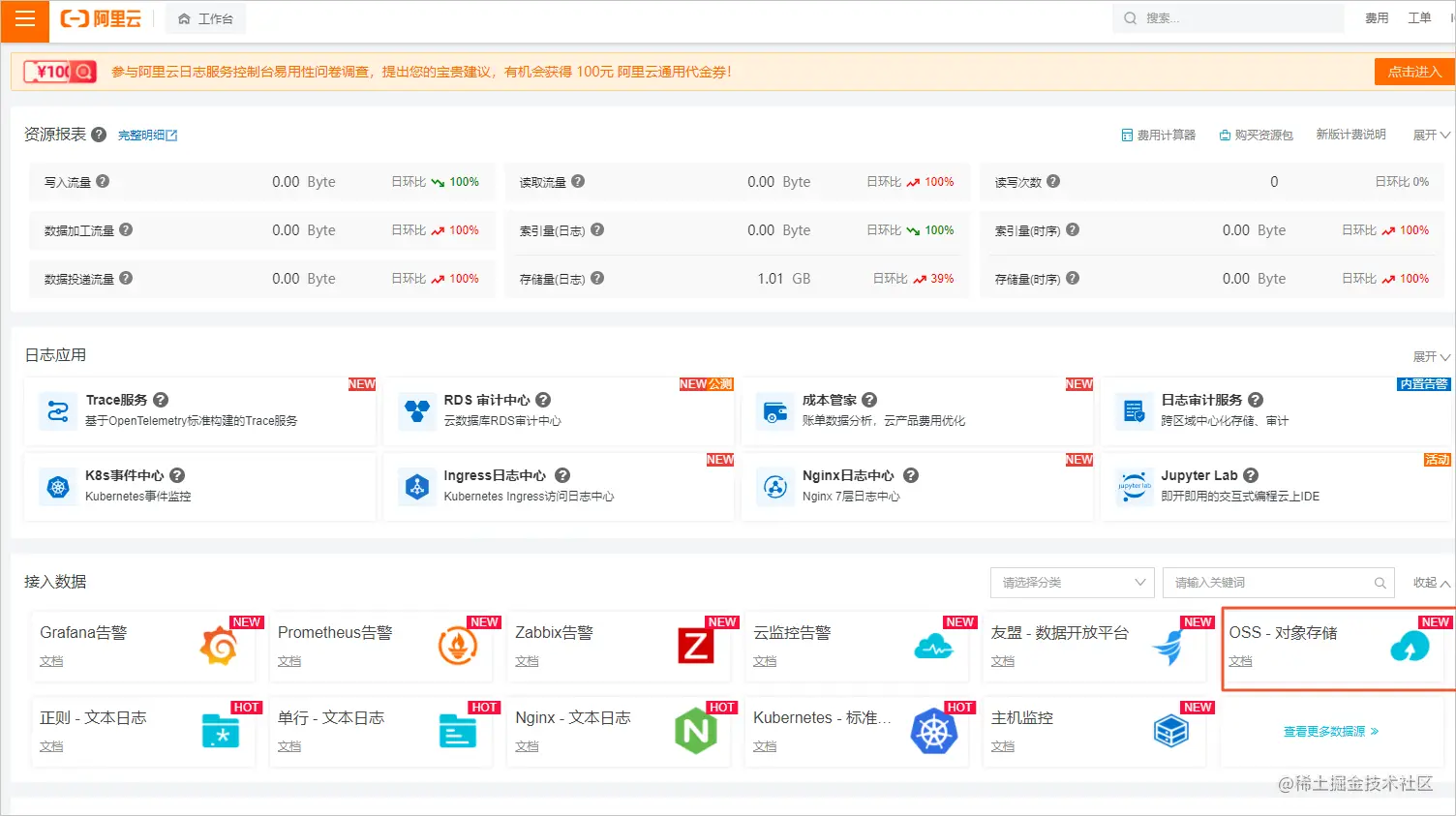
Task: Click the Alibaba Cloud logo
Action: click(x=101, y=19)
